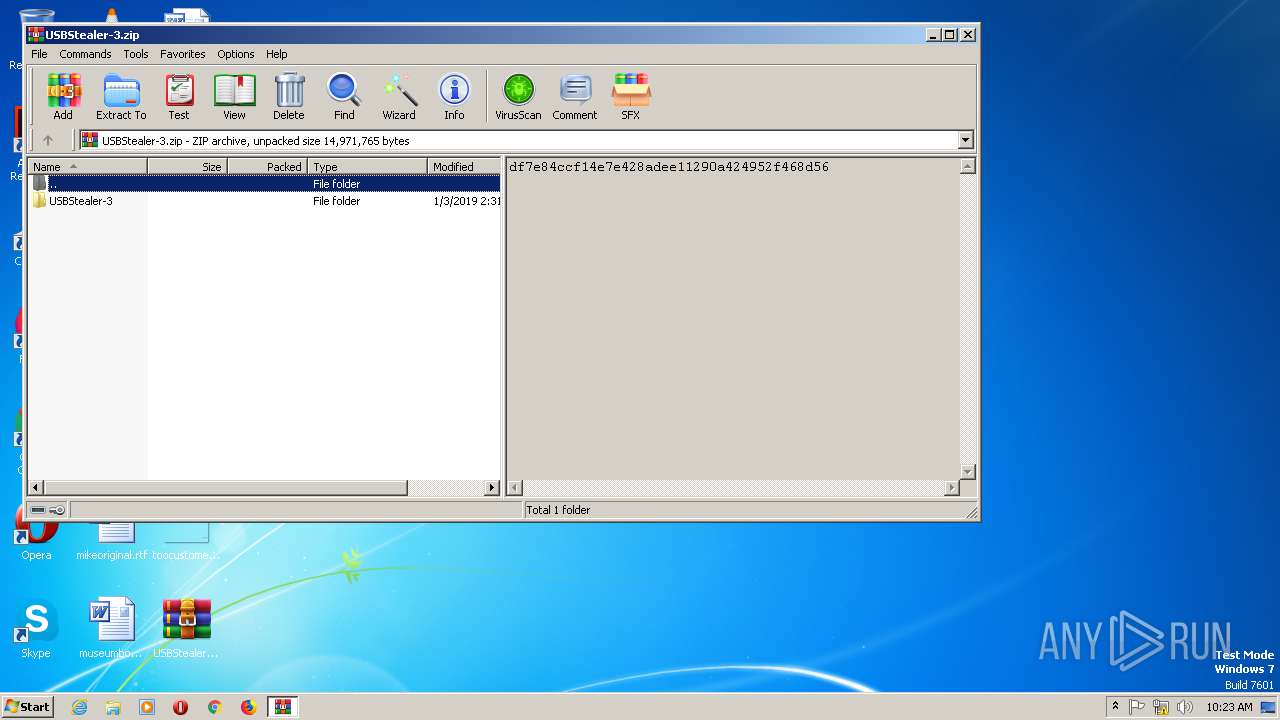Select the Skype desktop shortcut

tap(36, 630)
